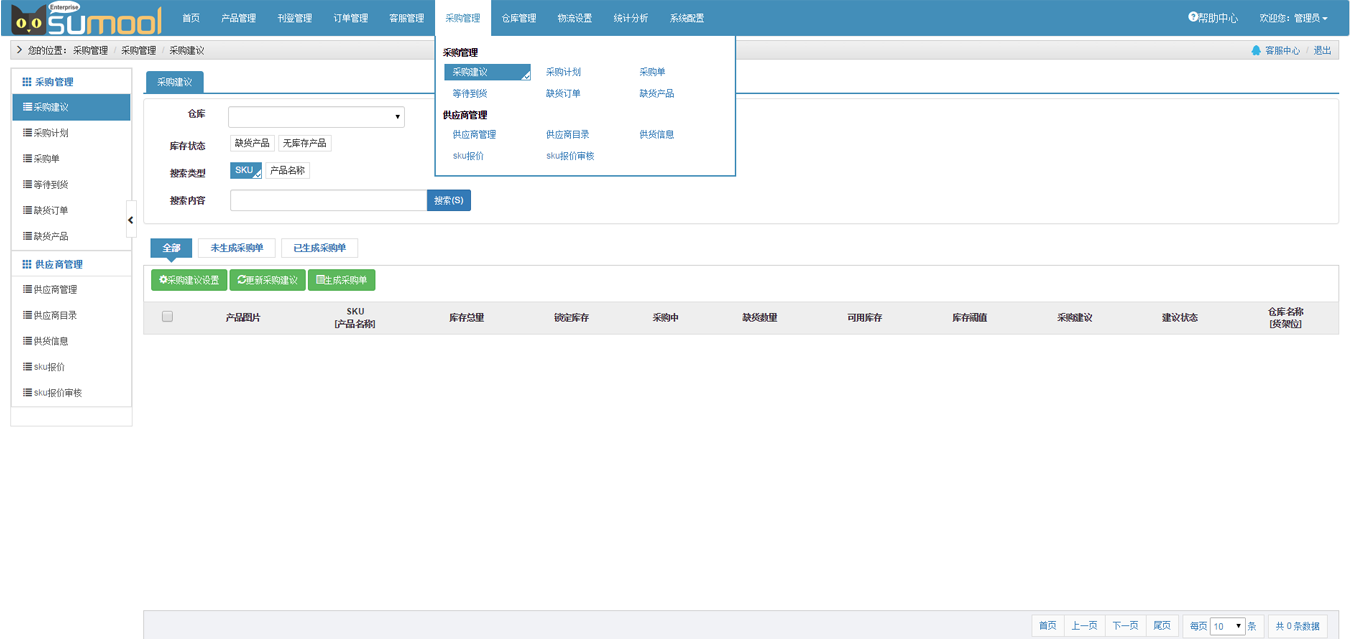
Task: Open the help center question icon
Action: [x=1193, y=18]
